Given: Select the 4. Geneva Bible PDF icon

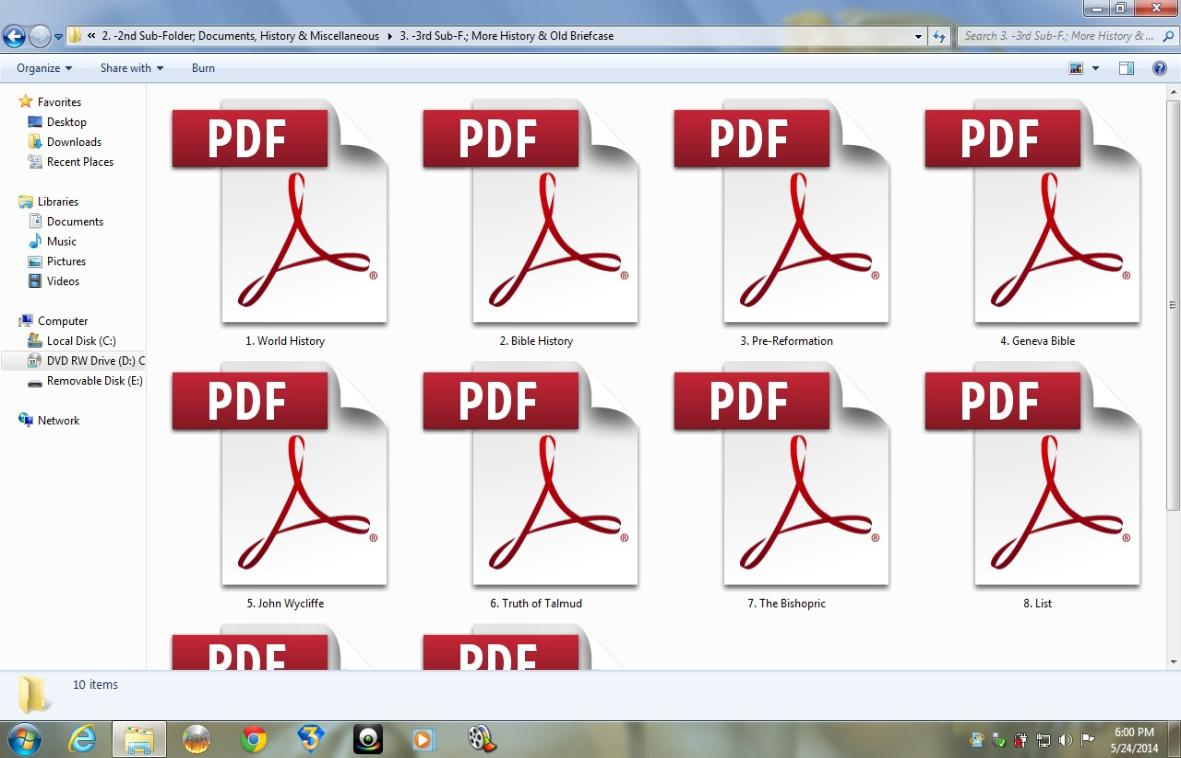Looking at the screenshot, I should click(1033, 212).
